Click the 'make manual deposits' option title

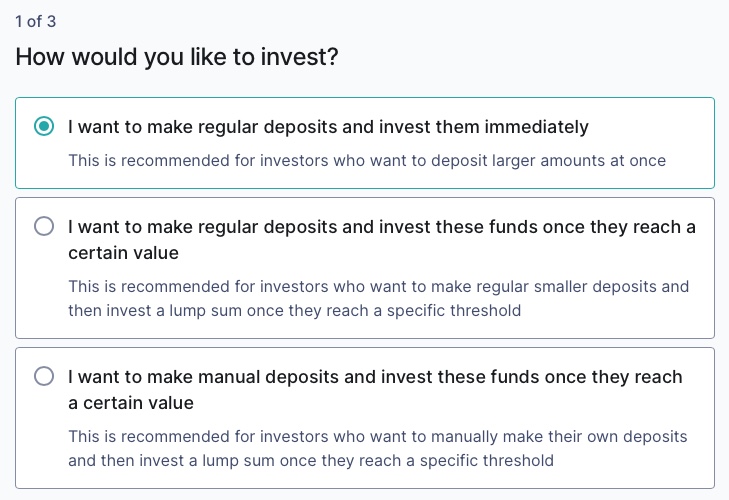pos(375,377)
